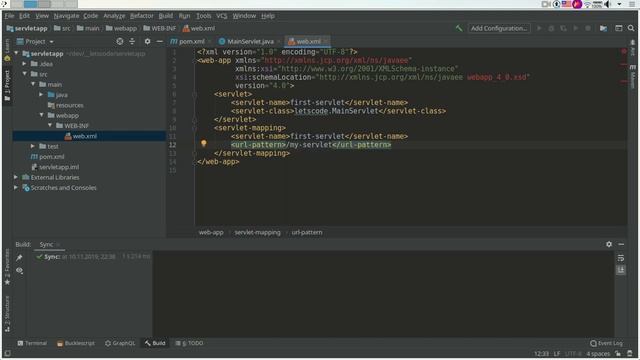This screenshot has width=640, height=360.
Task: Expand the test folder
Action: (33, 146)
